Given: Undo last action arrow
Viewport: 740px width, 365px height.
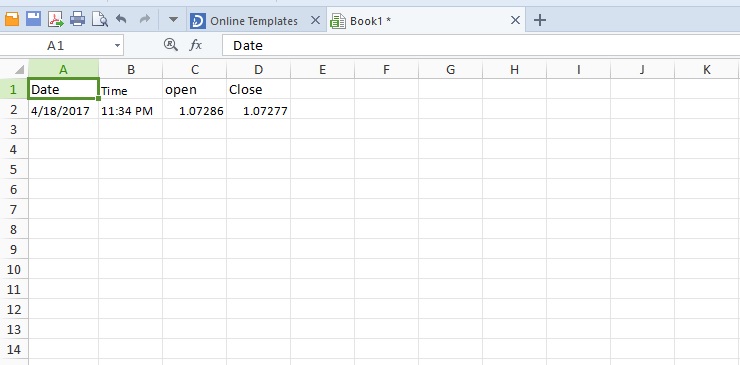Looking at the screenshot, I should 121,19.
